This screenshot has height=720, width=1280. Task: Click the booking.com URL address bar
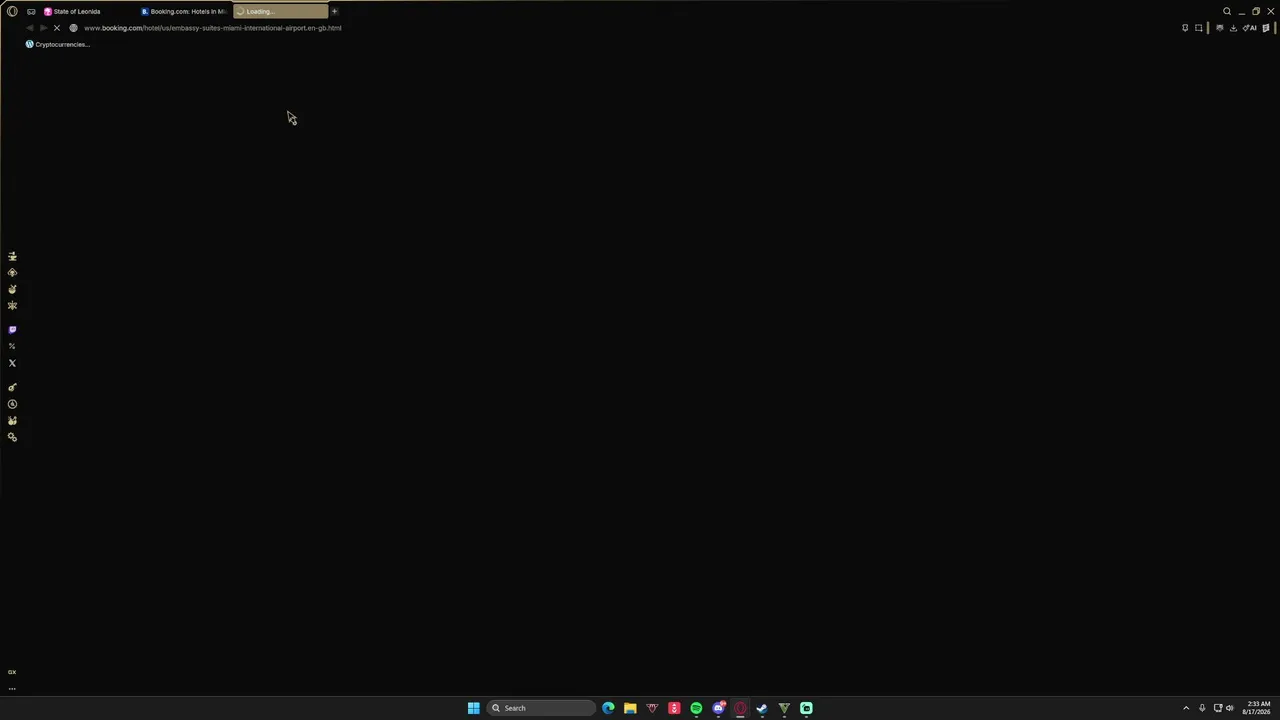tap(212, 28)
